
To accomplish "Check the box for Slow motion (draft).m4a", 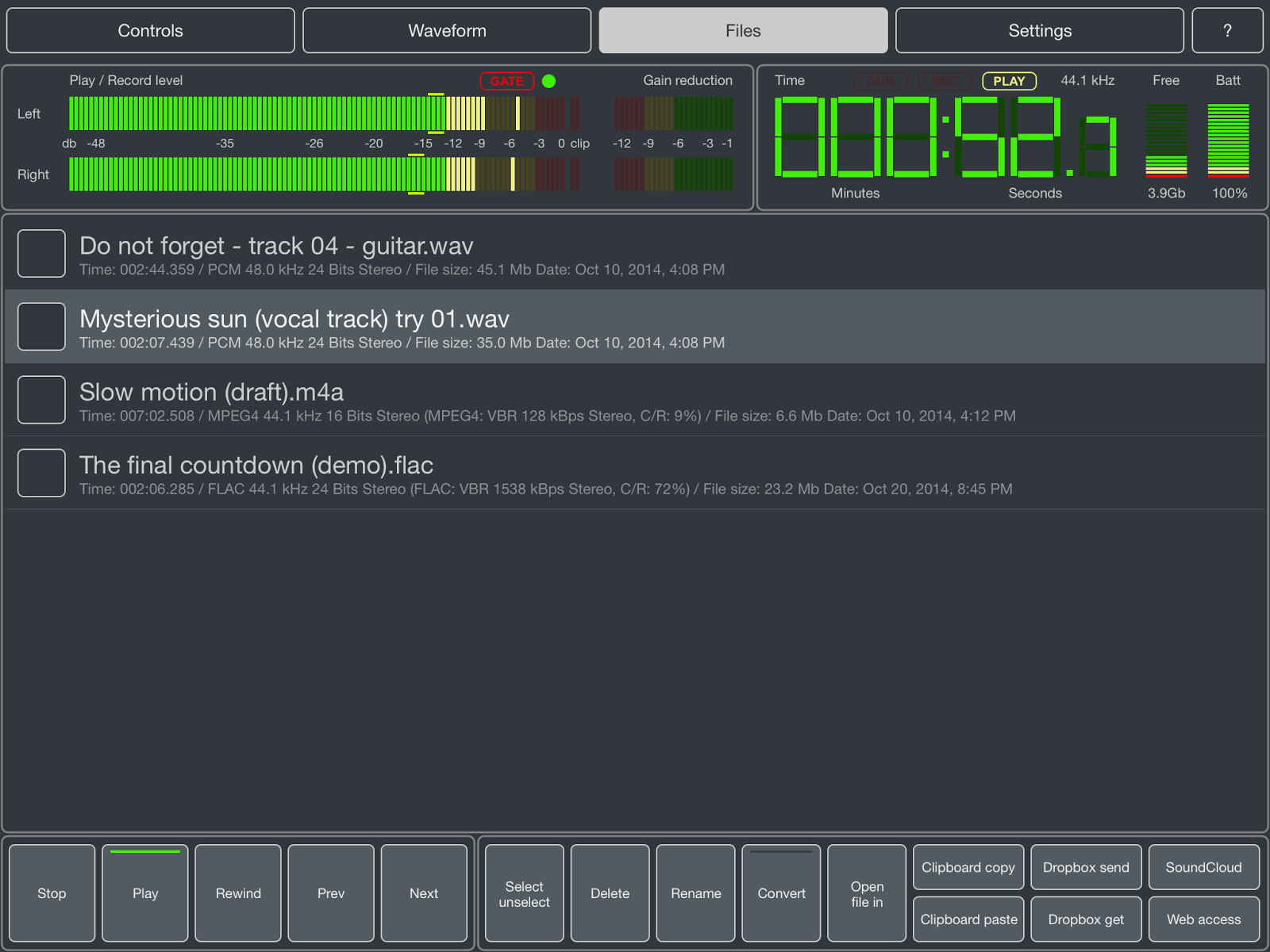I will (x=41, y=400).
